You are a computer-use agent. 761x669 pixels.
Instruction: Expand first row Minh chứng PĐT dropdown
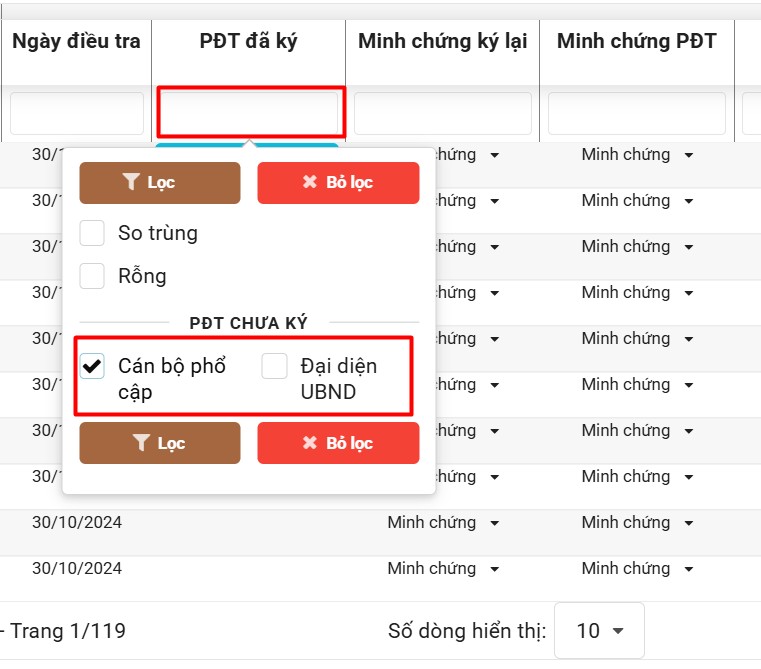pyautogui.click(x=688, y=156)
